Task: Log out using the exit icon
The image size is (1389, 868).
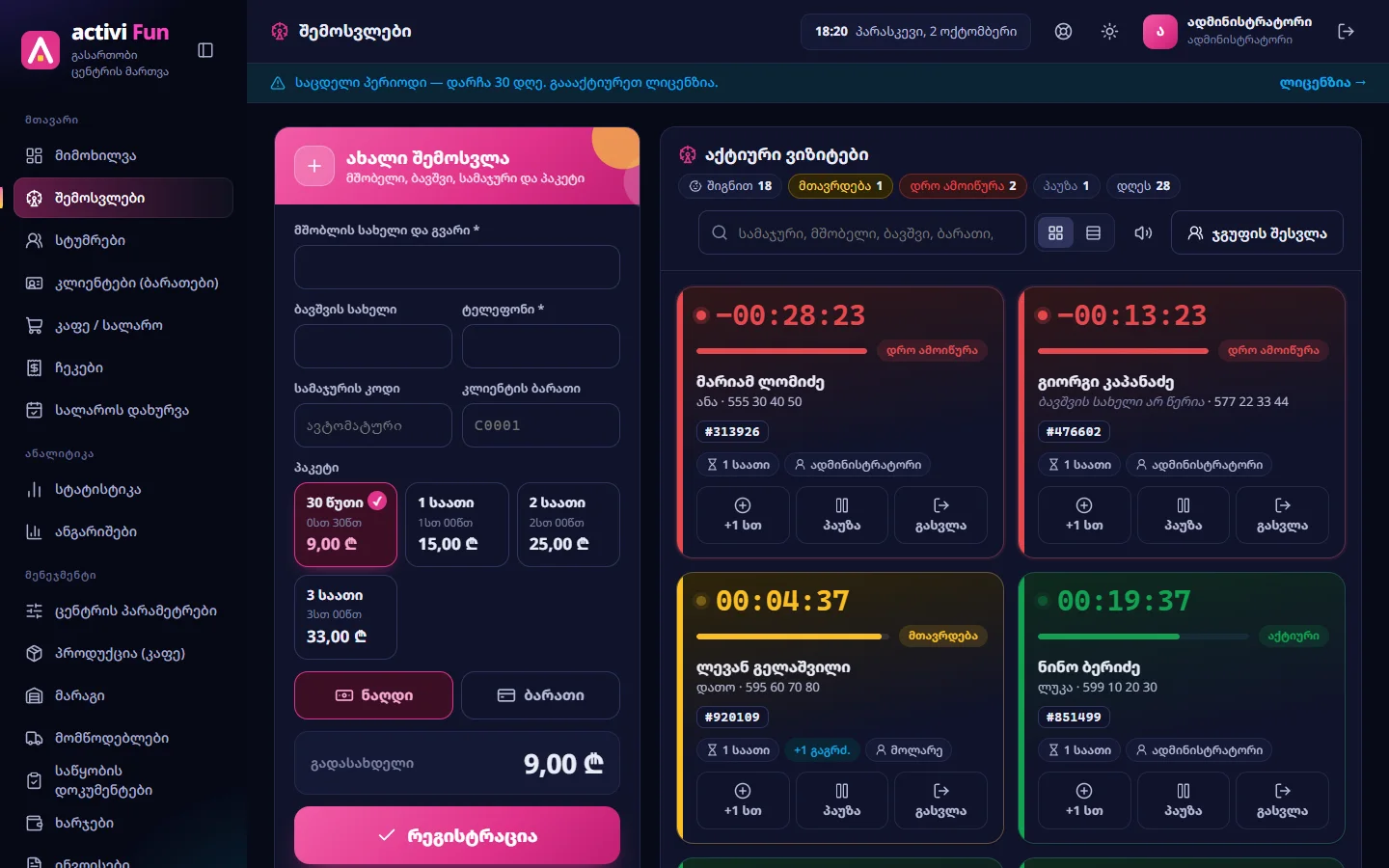Action: [1346, 32]
